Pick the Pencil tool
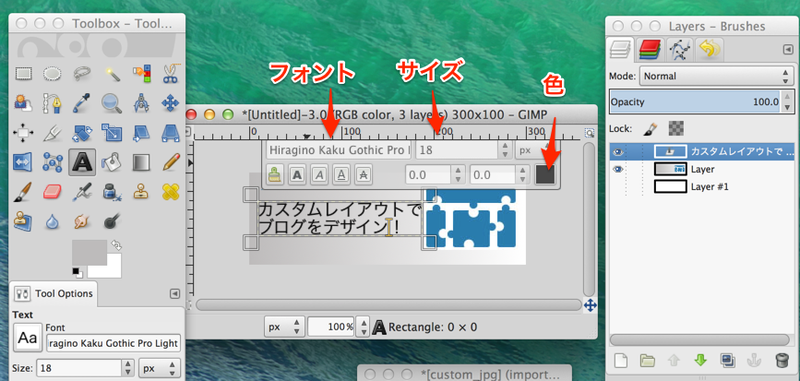 coord(170,162)
